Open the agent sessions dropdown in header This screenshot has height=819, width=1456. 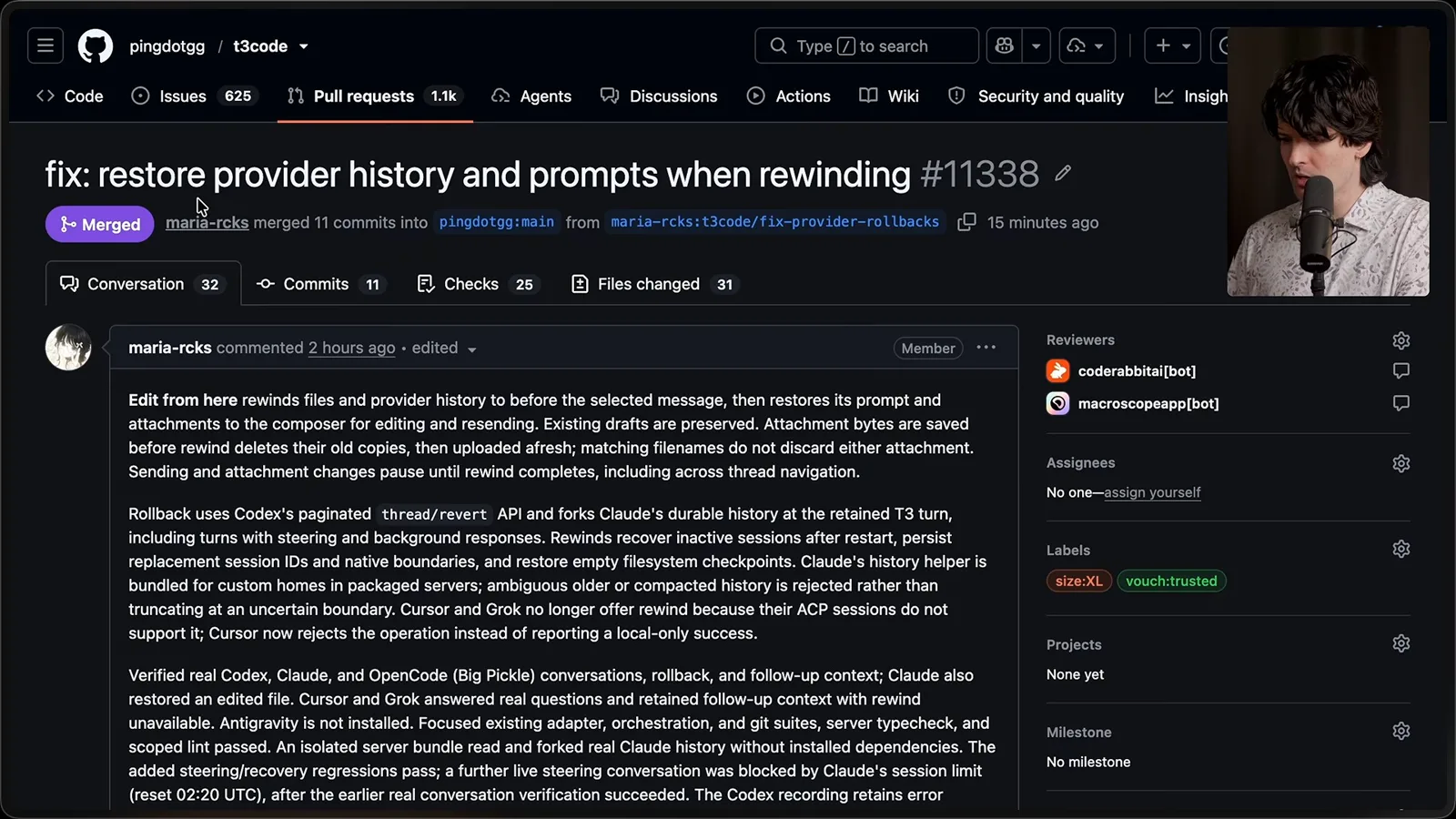[x=1087, y=45]
